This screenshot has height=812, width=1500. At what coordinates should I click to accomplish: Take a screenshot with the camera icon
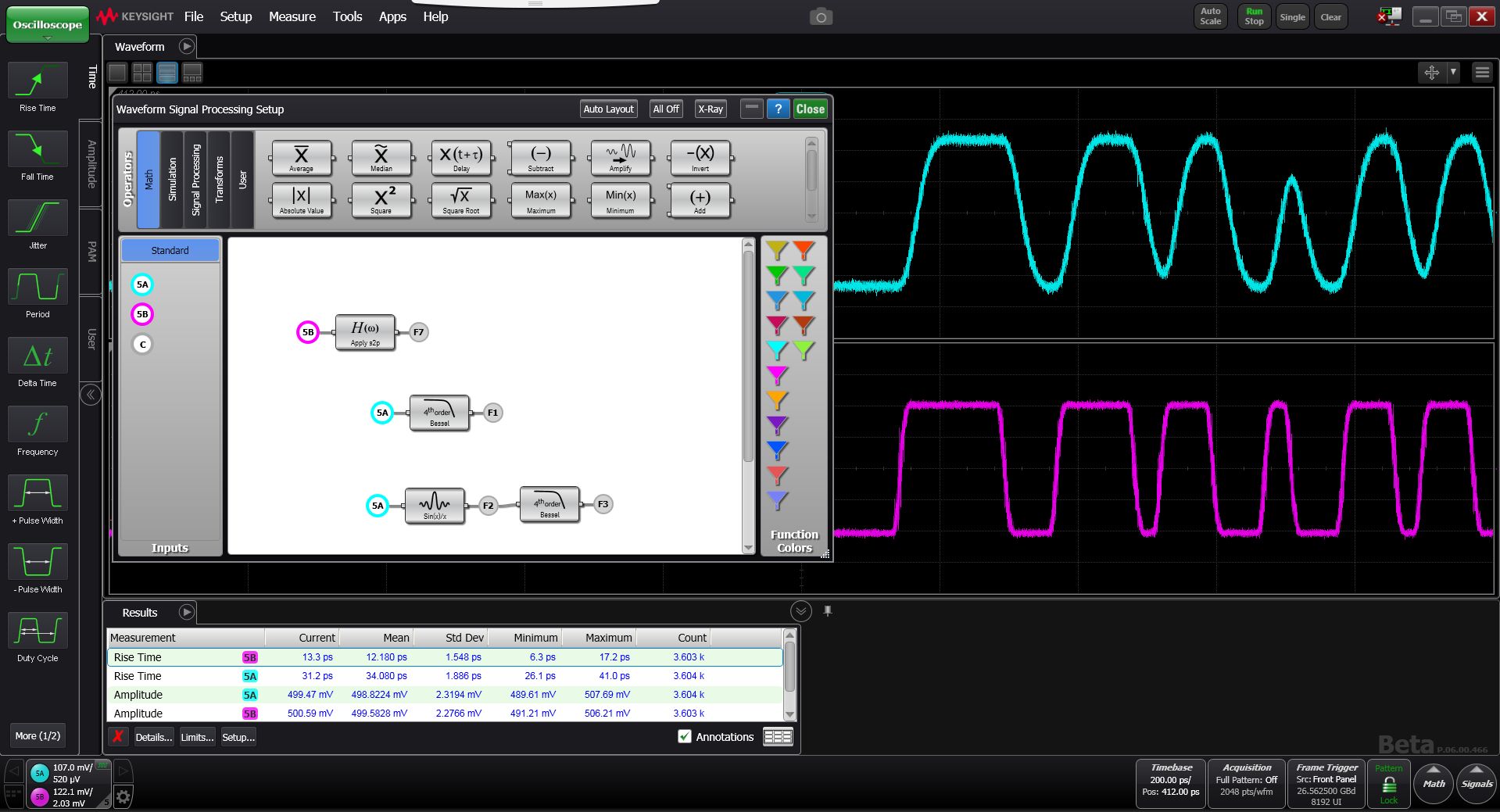point(820,17)
